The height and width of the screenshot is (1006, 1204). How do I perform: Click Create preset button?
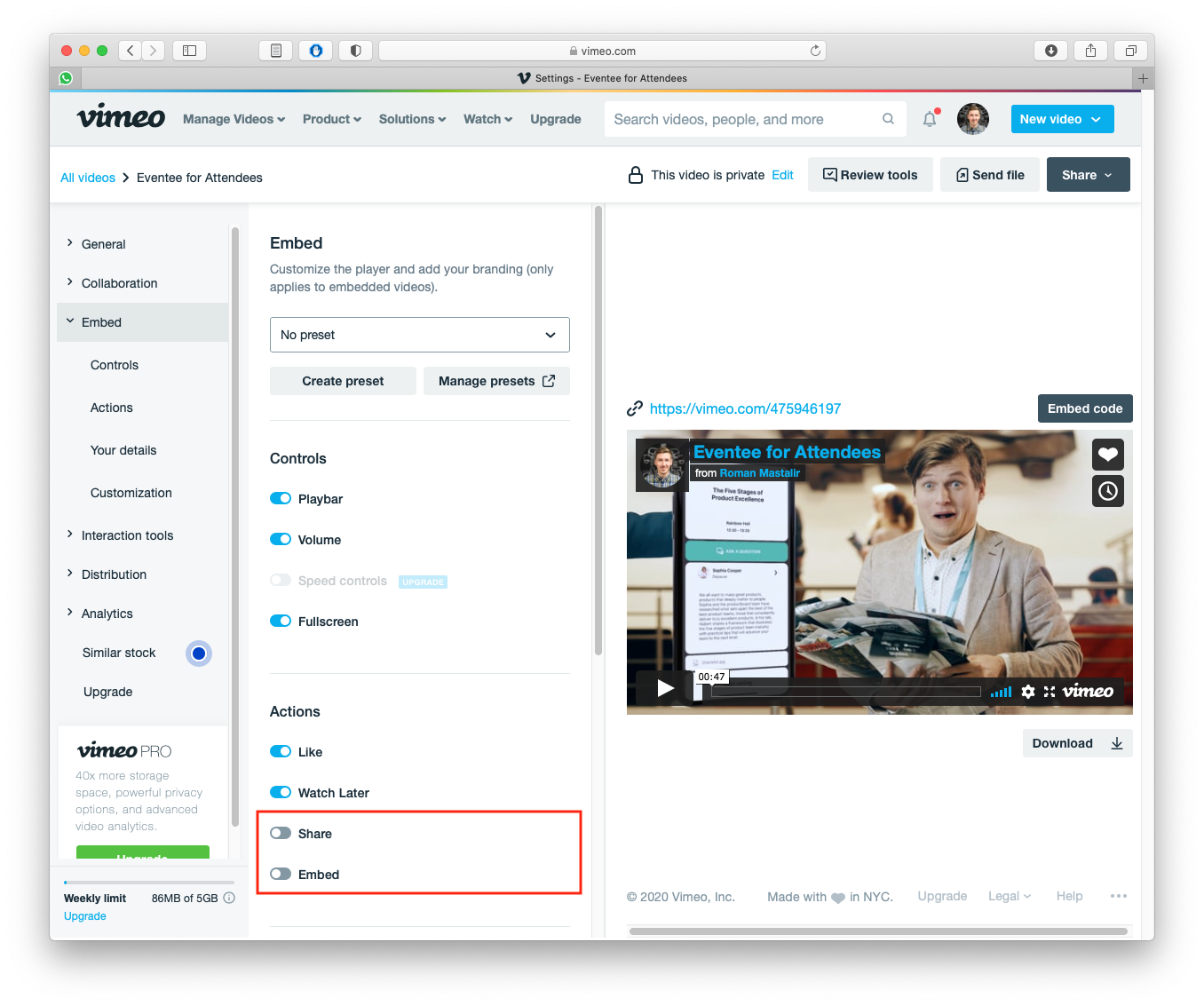343,381
